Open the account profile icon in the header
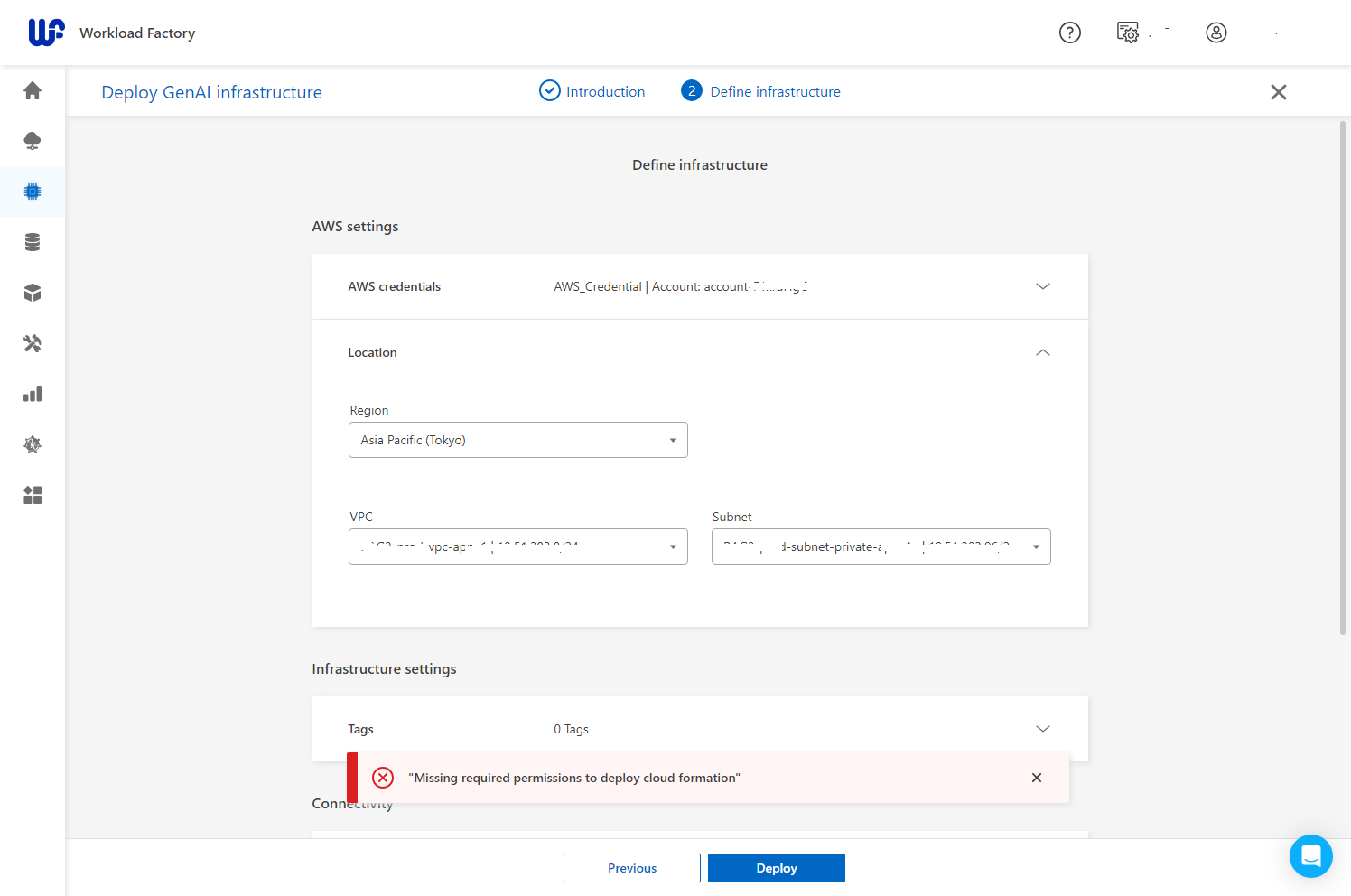 (x=1216, y=33)
